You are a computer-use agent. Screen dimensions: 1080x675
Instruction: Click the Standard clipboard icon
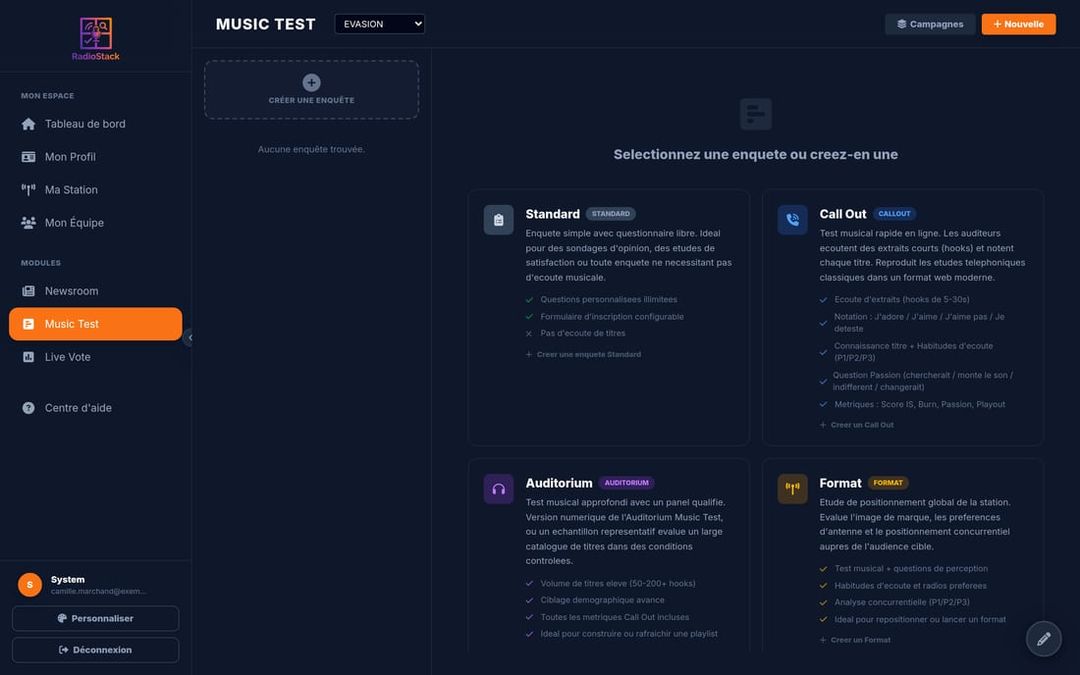pos(499,220)
